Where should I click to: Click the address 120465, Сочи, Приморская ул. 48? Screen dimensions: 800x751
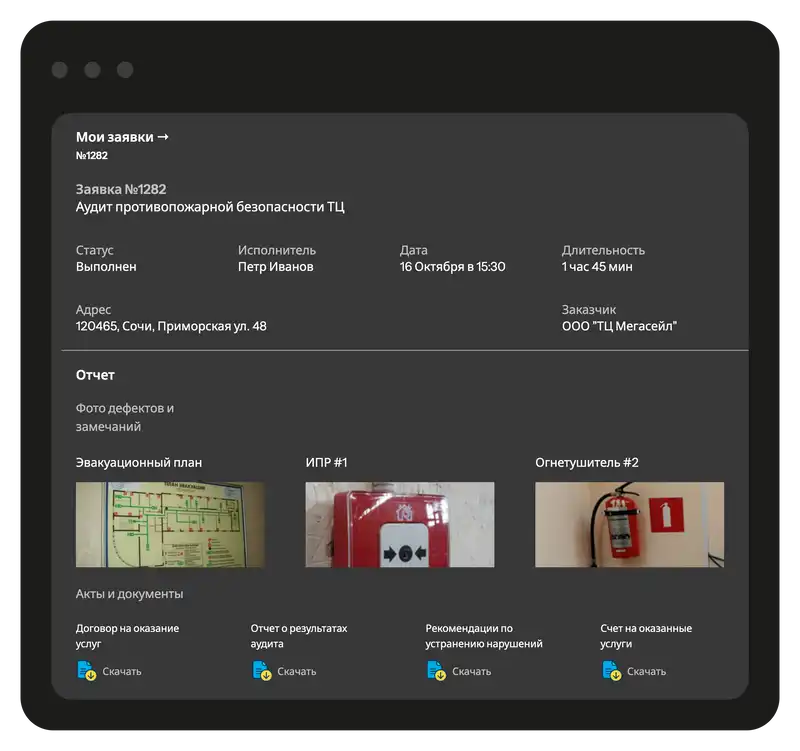pyautogui.click(x=171, y=326)
